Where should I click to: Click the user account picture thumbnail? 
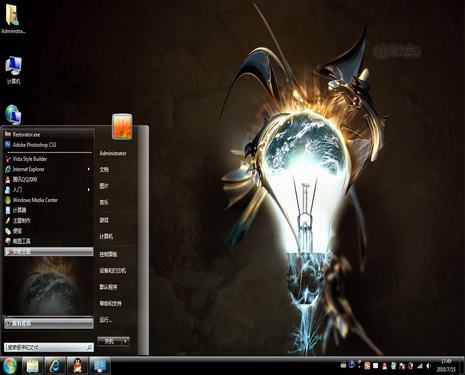(x=122, y=126)
